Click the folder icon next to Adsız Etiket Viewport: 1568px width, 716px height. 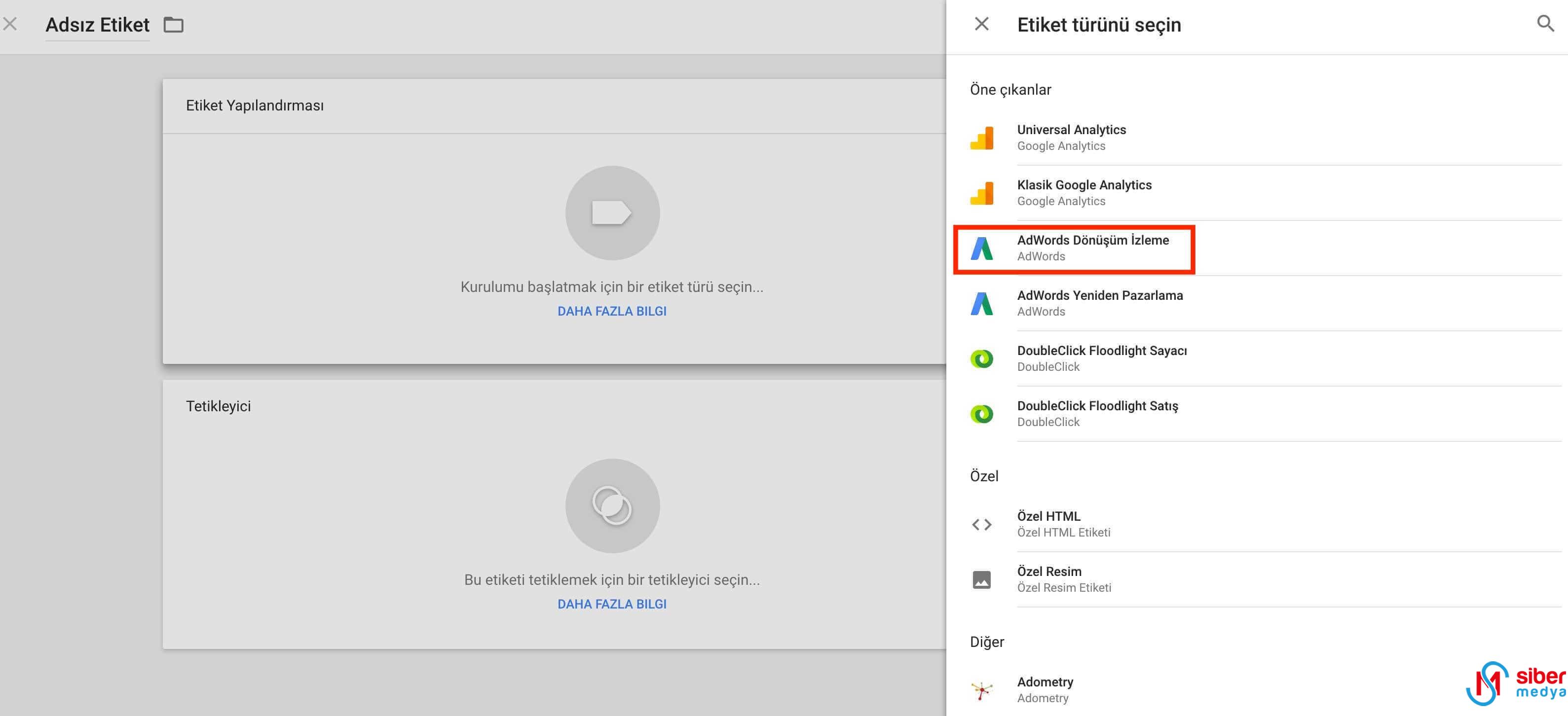click(x=174, y=25)
